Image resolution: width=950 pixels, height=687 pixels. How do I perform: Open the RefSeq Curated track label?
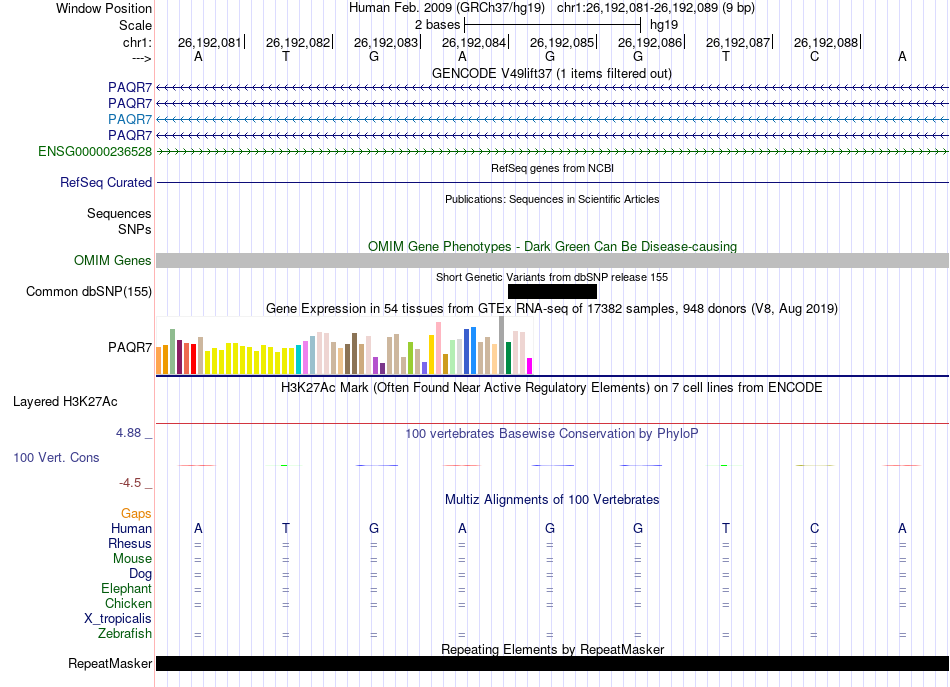106,183
